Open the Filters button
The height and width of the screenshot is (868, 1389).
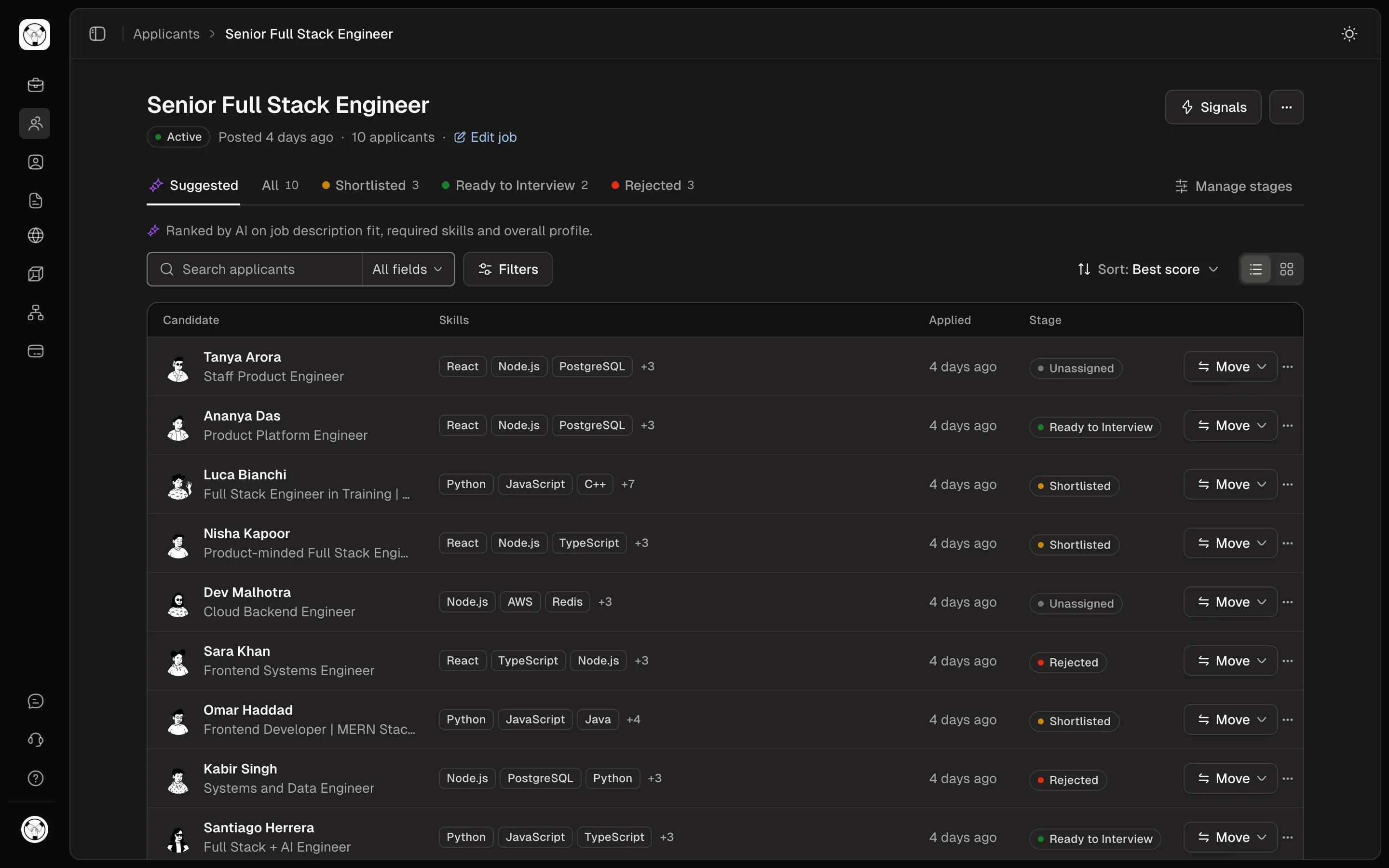[x=507, y=269]
